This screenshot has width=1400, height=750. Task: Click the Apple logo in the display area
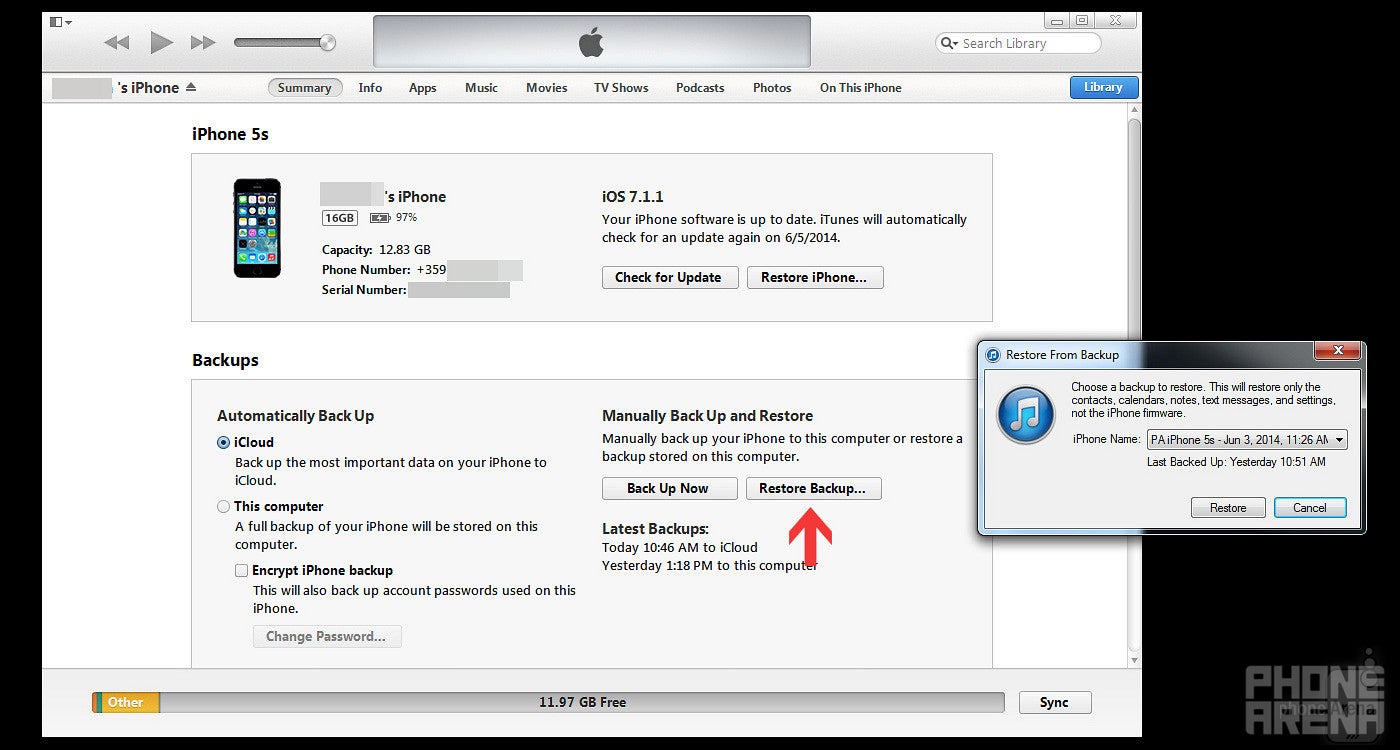tap(591, 42)
